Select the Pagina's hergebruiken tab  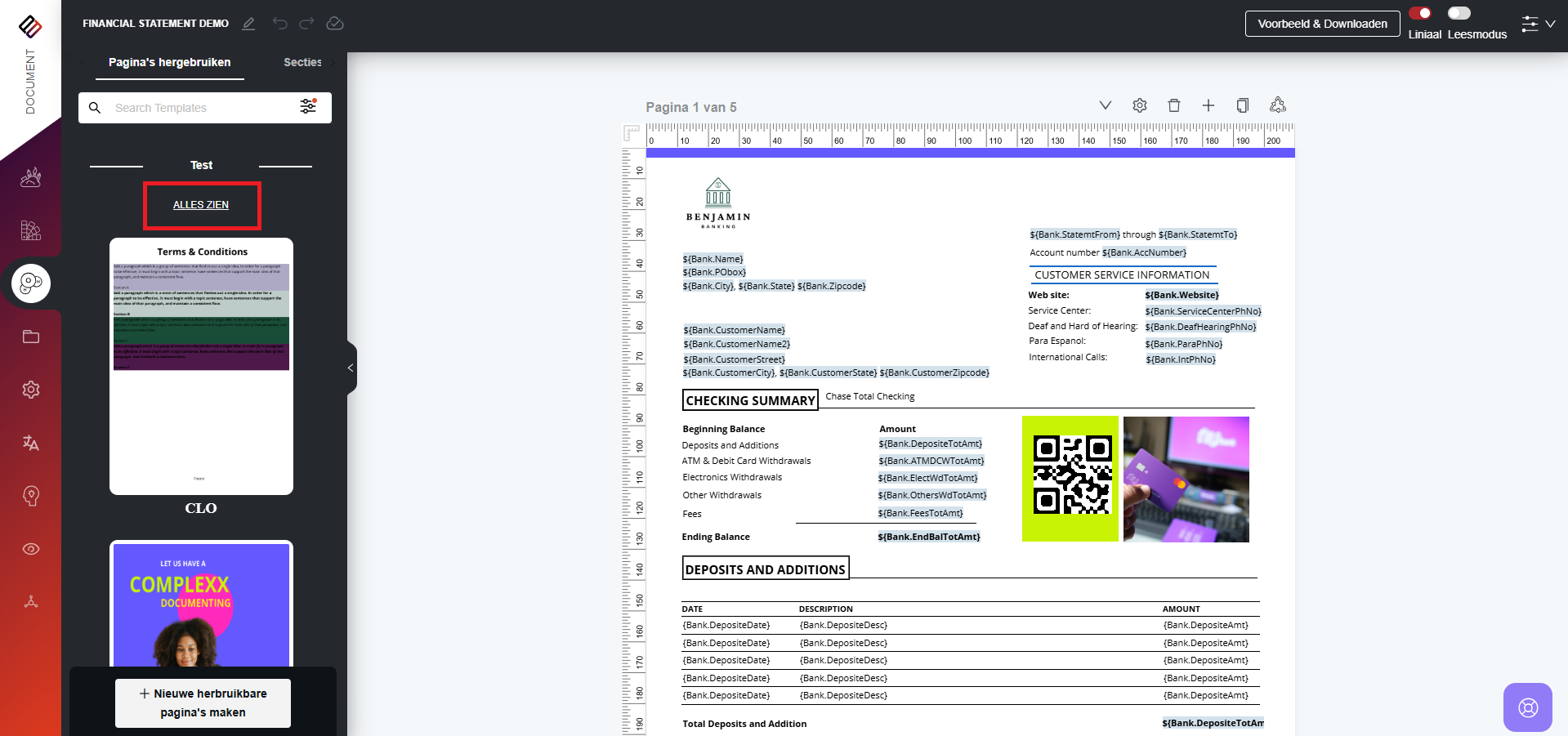coord(170,62)
